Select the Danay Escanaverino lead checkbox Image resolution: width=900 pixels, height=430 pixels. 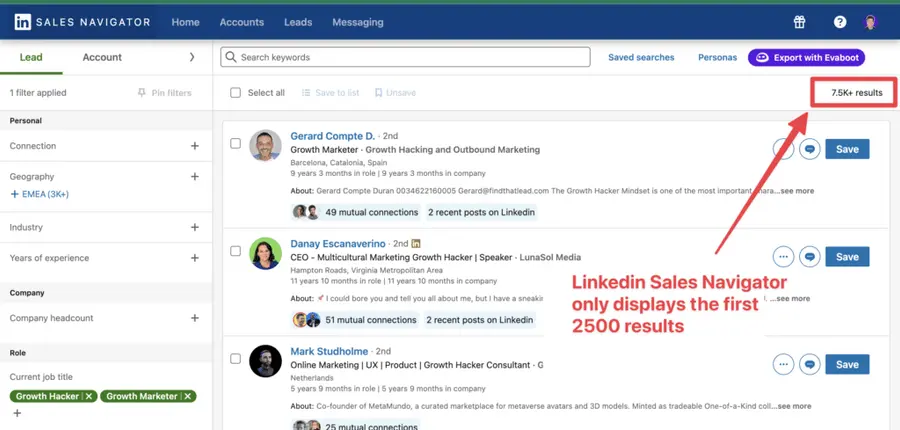pyautogui.click(x=235, y=251)
